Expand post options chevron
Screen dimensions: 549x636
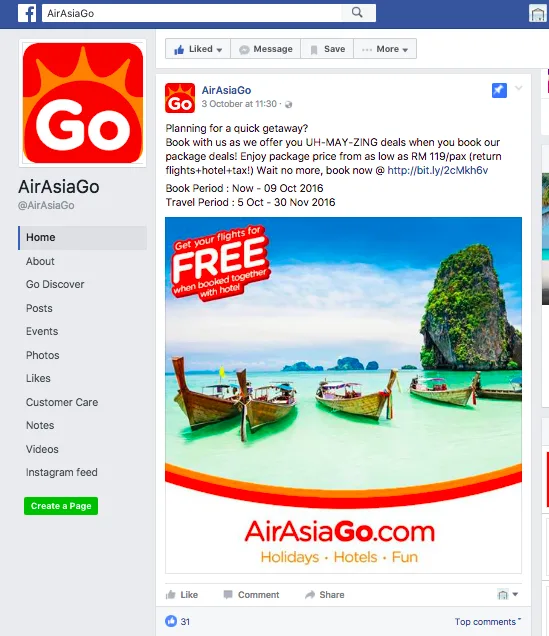tap(519, 88)
